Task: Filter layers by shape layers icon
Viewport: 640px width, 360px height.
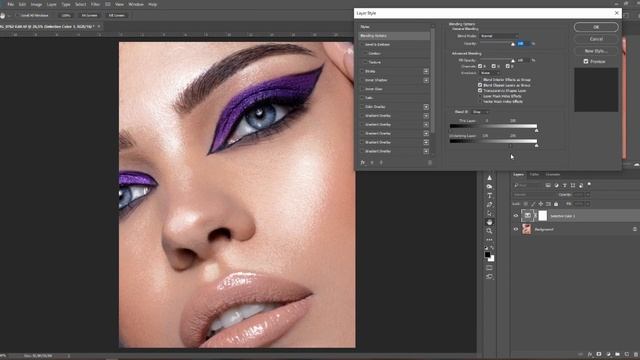Action: (x=573, y=185)
